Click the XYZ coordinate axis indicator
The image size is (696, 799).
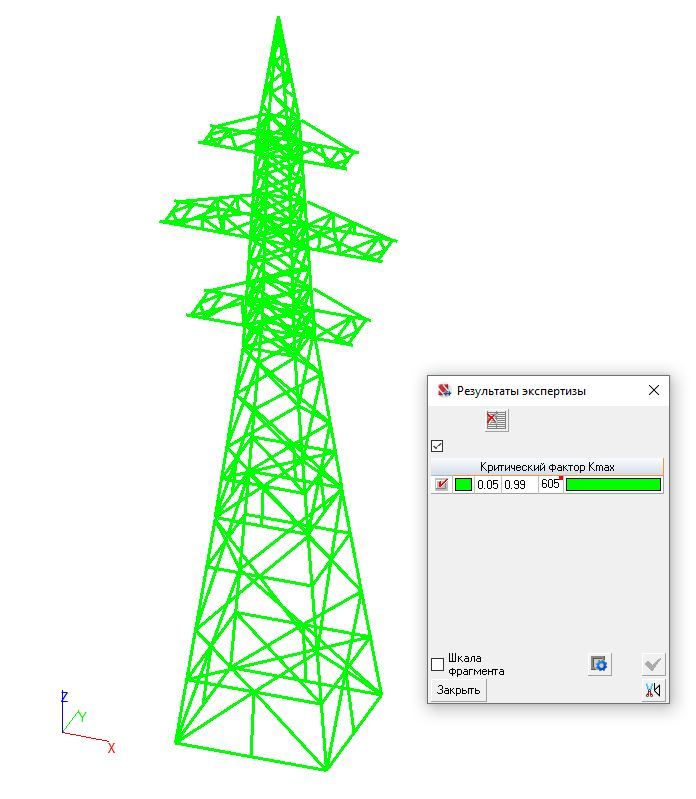pyautogui.click(x=88, y=722)
